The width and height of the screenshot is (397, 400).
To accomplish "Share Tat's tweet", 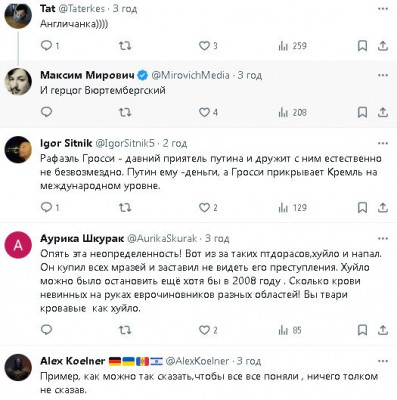I will pyautogui.click(x=383, y=46).
